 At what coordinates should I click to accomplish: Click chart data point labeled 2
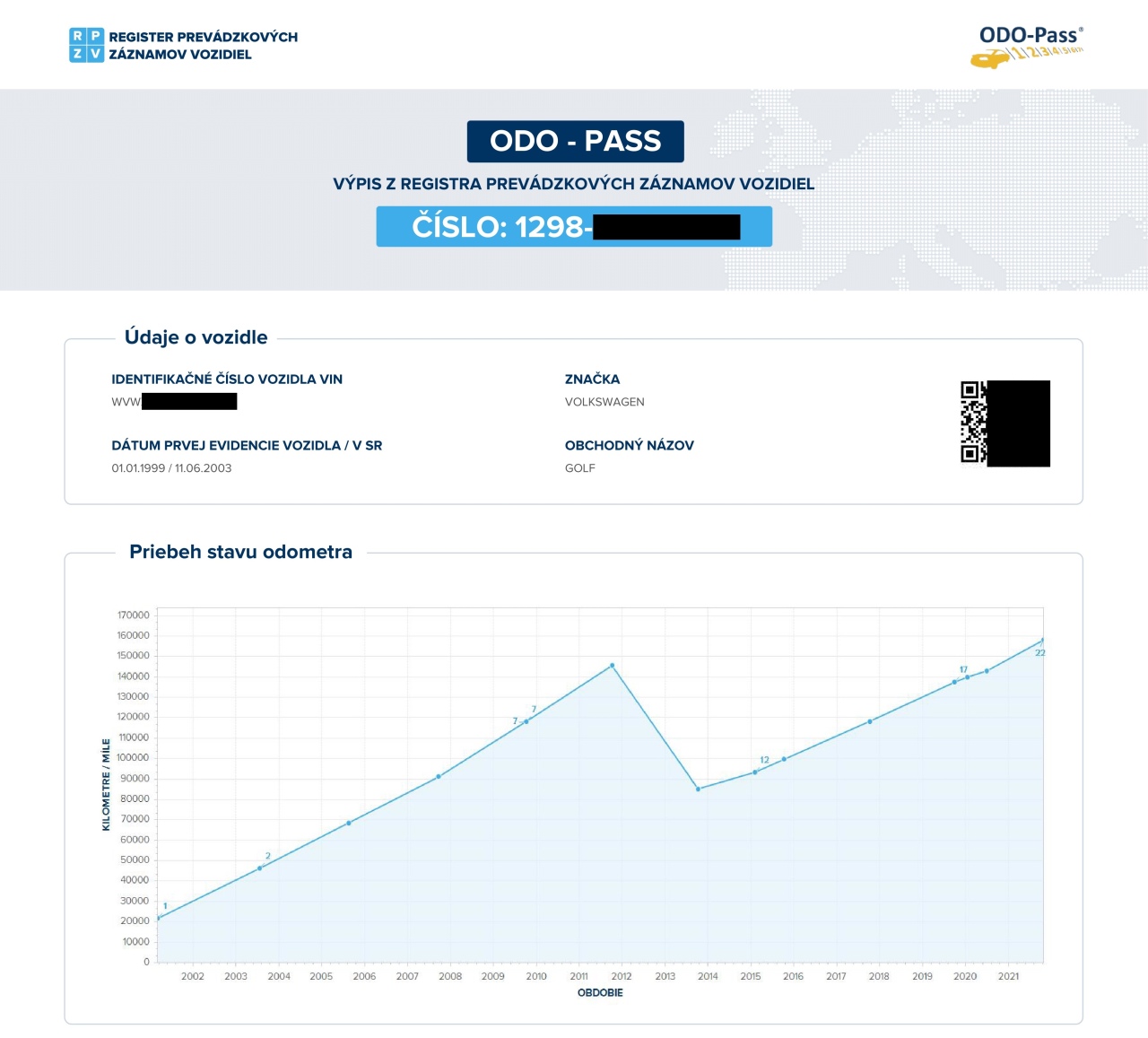tap(260, 868)
